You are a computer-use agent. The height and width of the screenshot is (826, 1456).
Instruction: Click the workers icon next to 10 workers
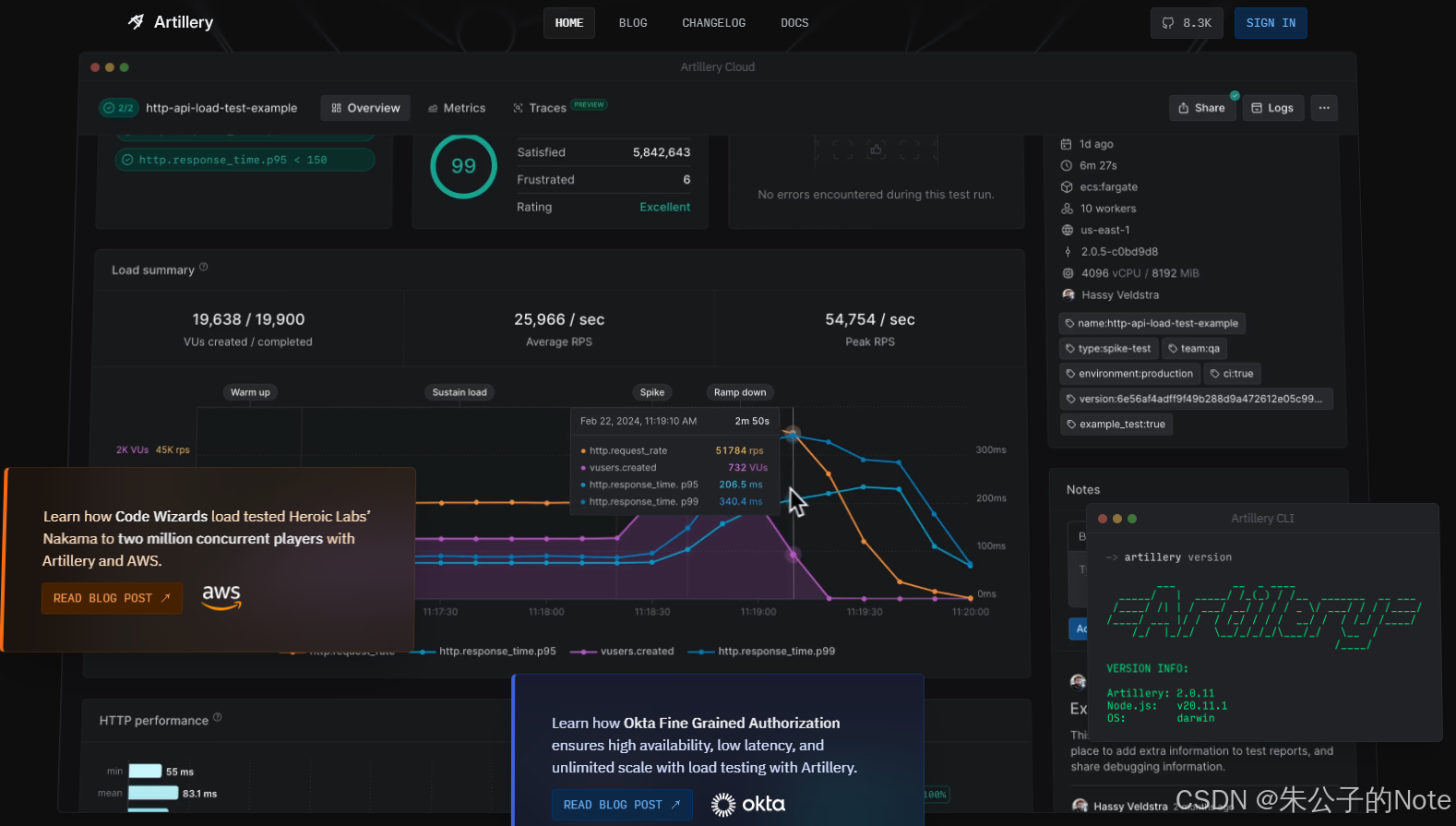click(1067, 209)
